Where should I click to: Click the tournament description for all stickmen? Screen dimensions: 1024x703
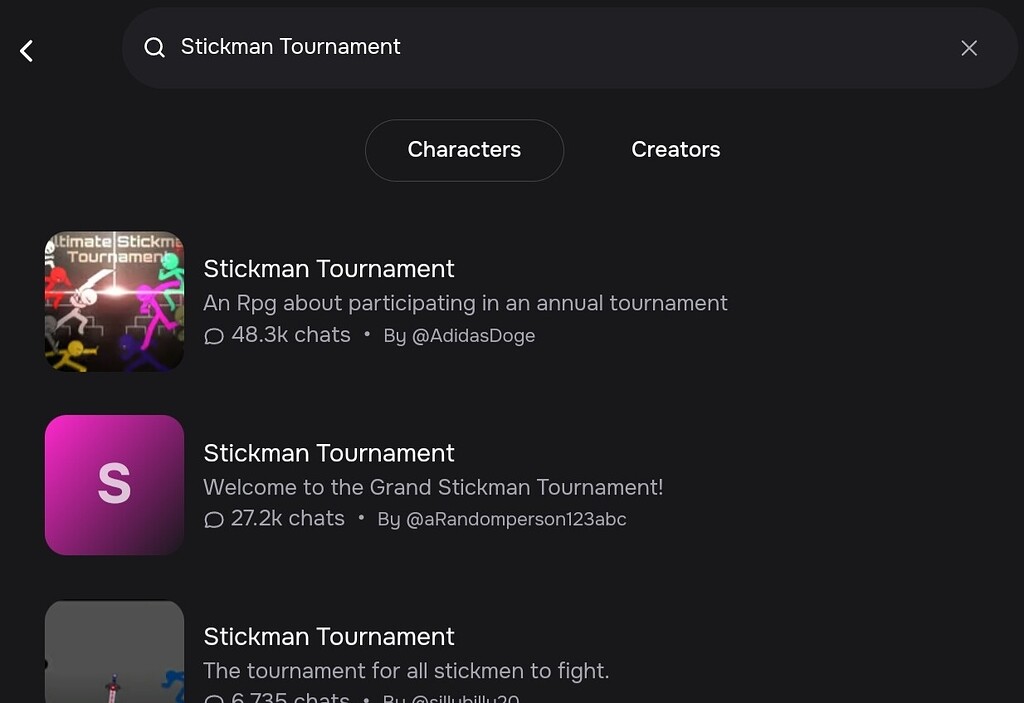(x=406, y=671)
